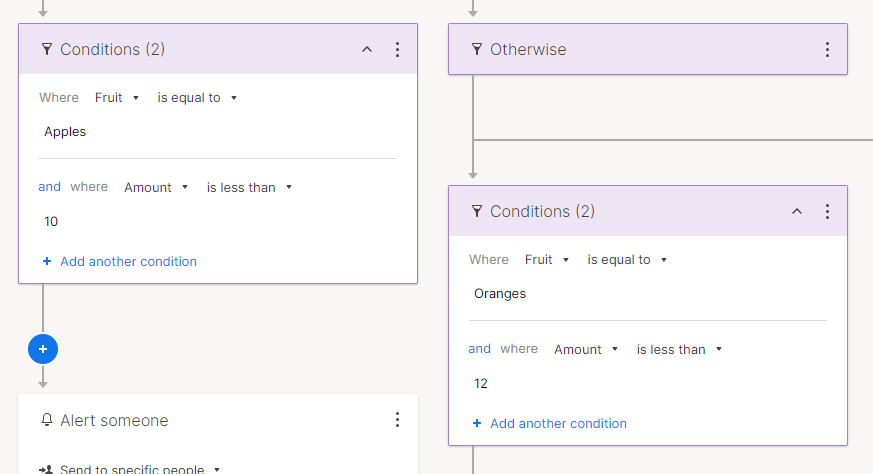Click the Oranges value field
The image size is (873, 474).
click(x=648, y=294)
